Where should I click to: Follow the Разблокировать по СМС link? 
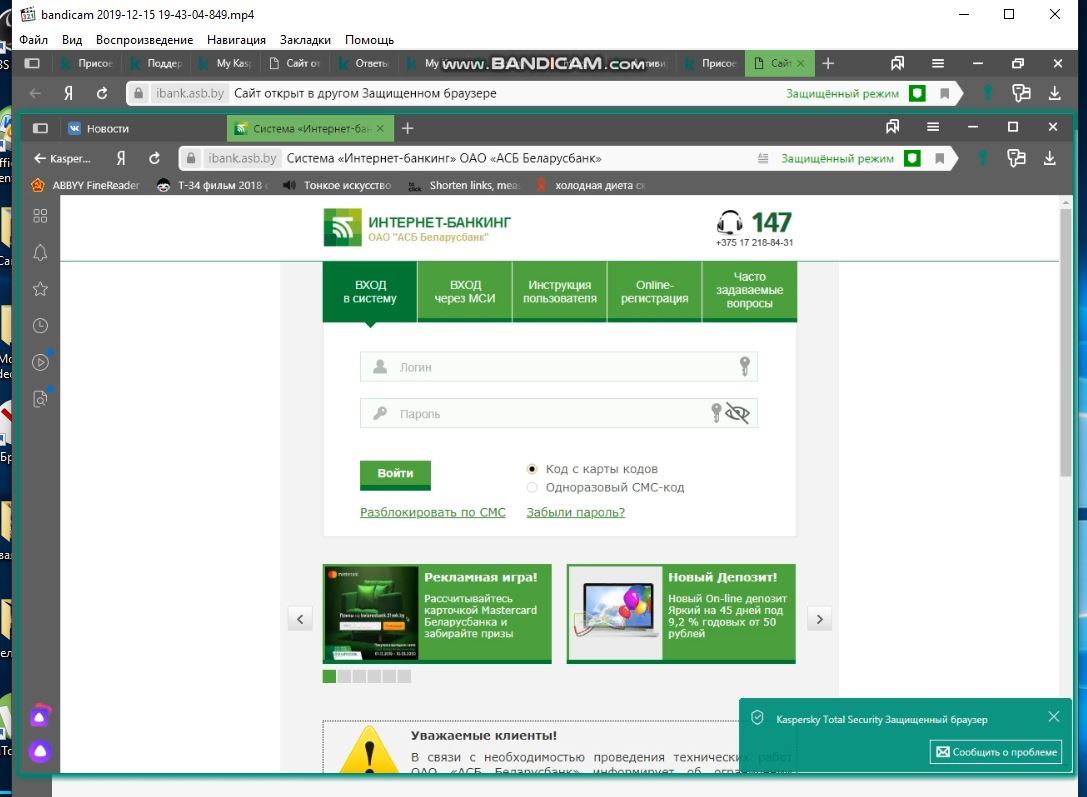(433, 512)
